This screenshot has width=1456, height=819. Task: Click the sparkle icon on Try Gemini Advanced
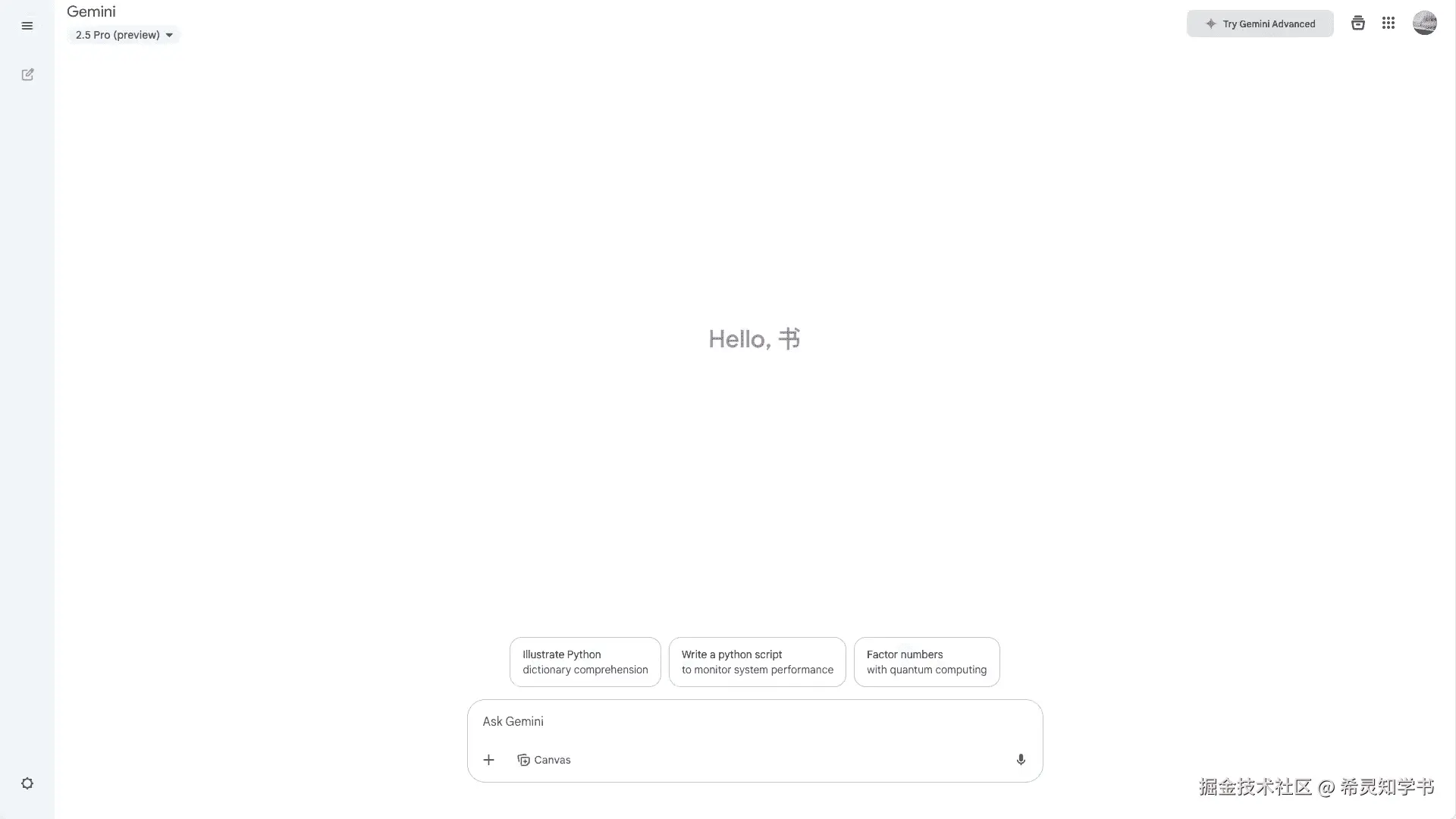(x=1211, y=24)
